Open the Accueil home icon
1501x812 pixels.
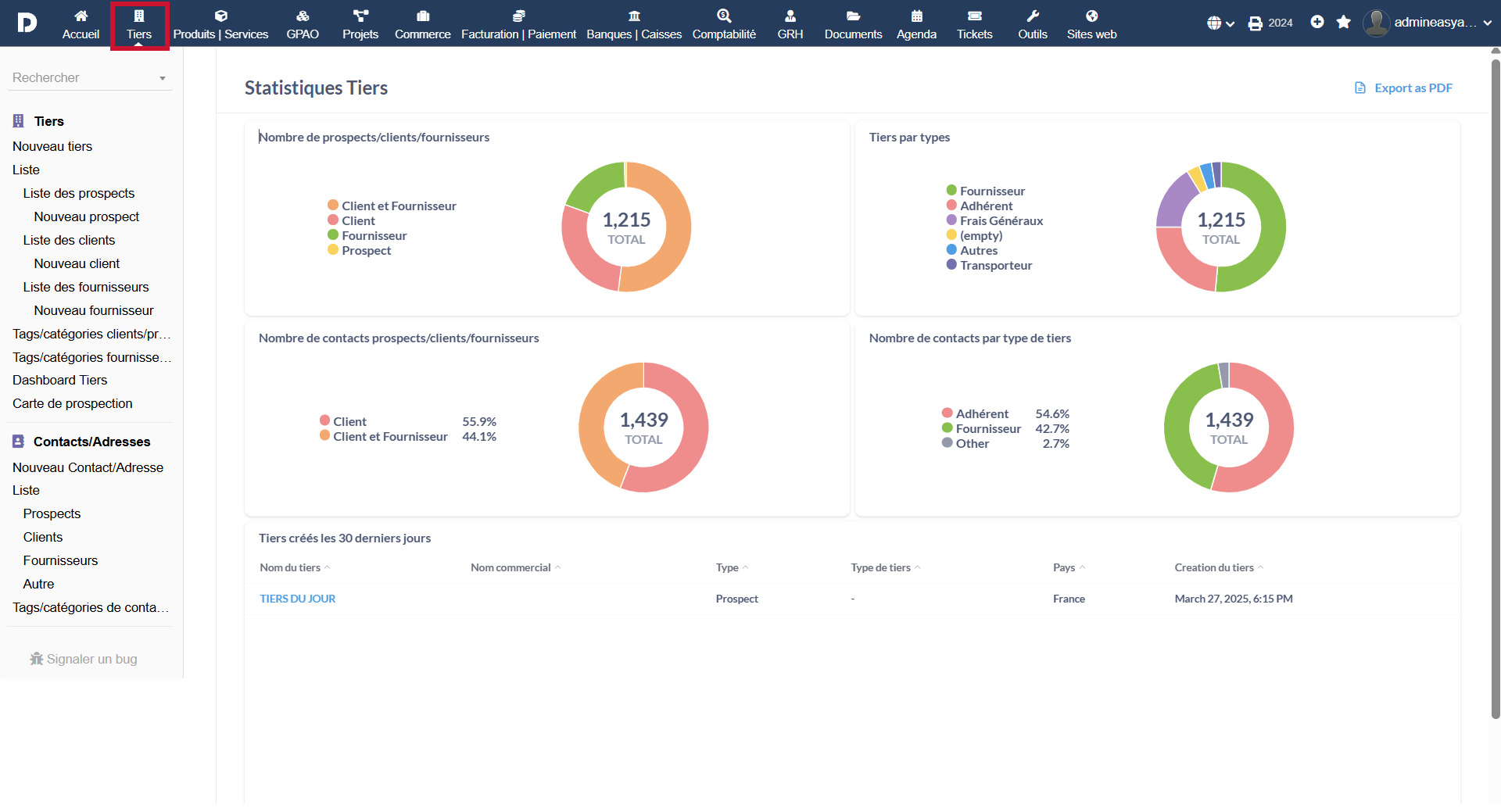[81, 16]
